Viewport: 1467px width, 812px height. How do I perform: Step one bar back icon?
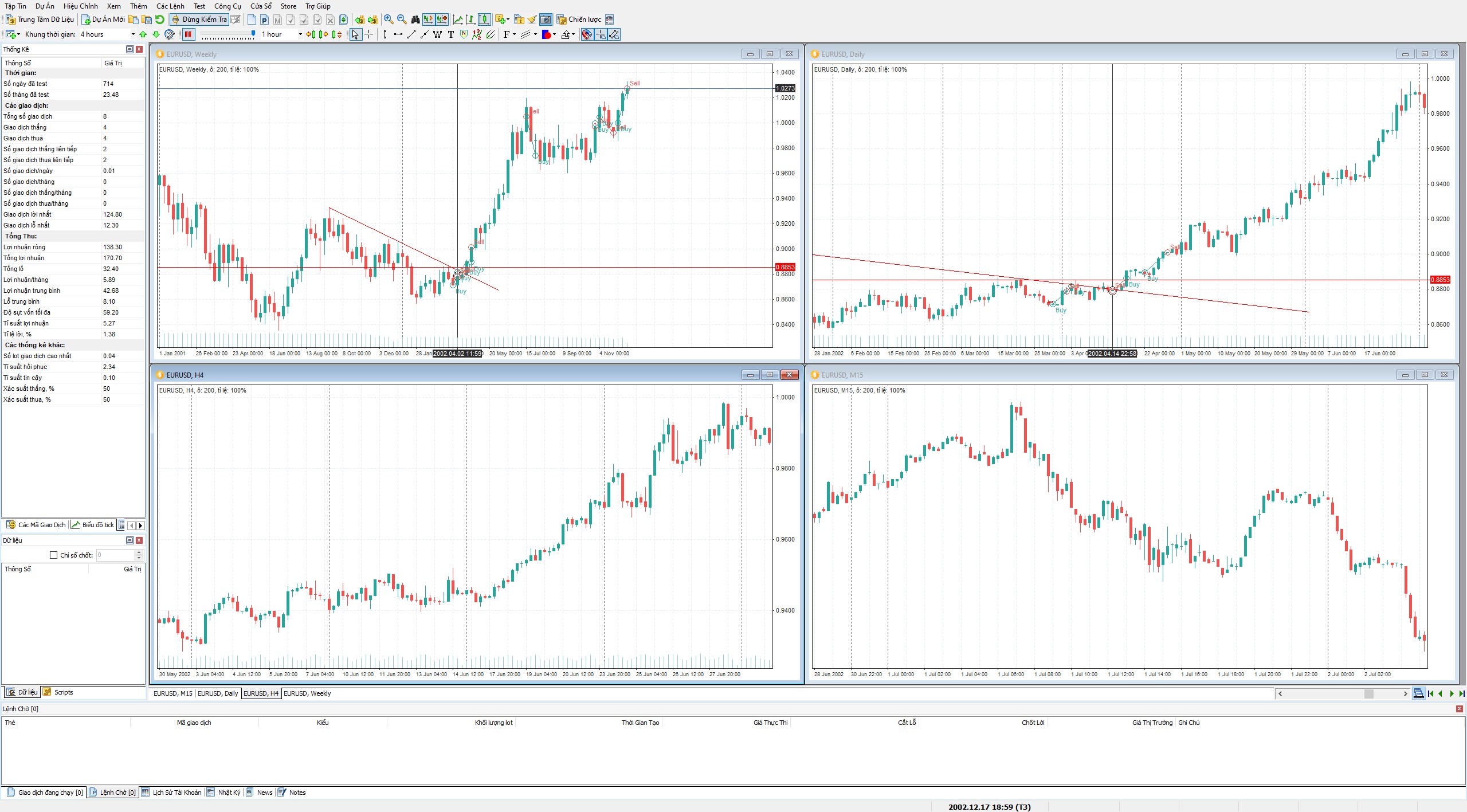pos(311,34)
